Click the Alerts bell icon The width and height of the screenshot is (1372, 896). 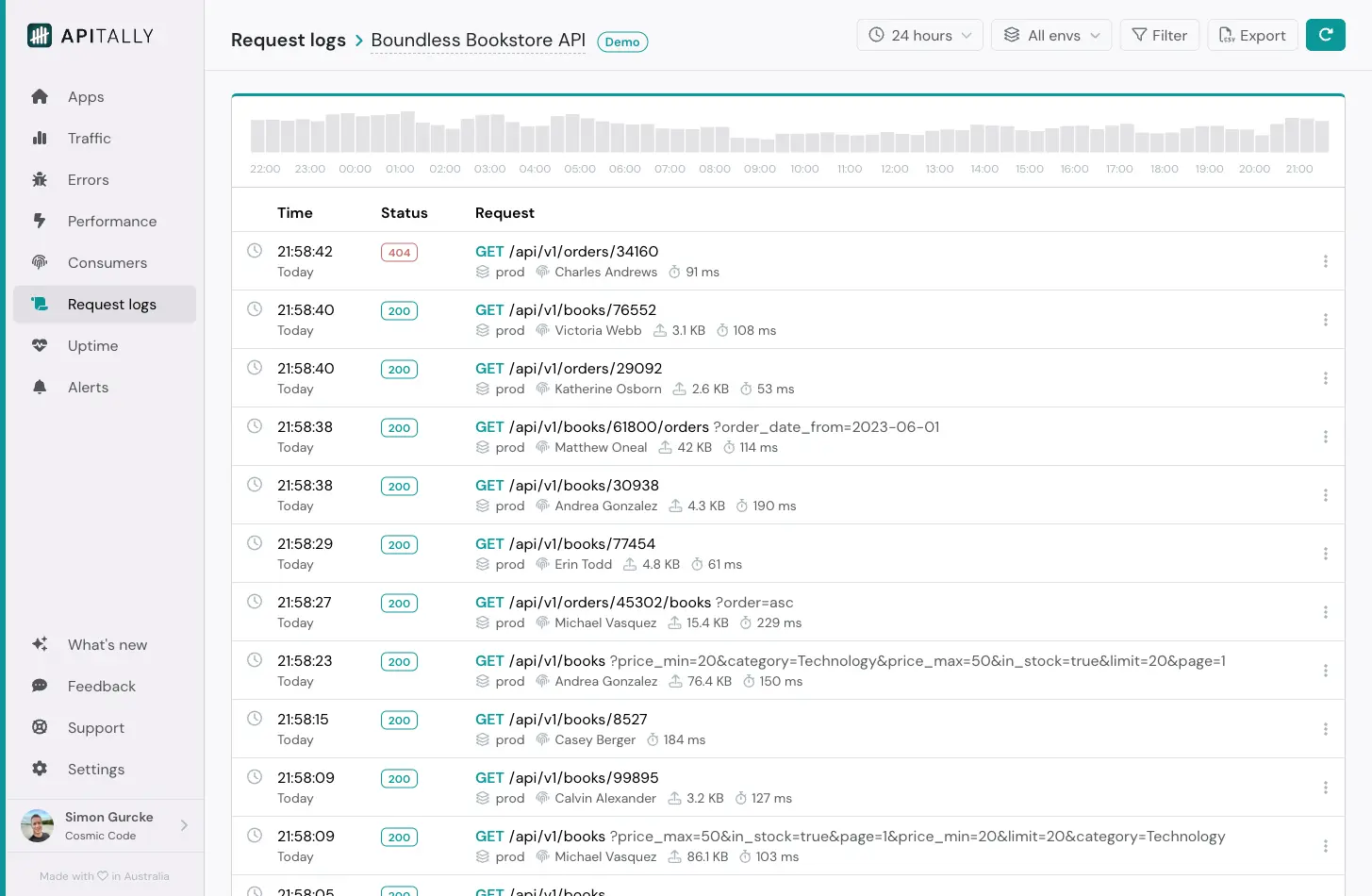(x=40, y=388)
